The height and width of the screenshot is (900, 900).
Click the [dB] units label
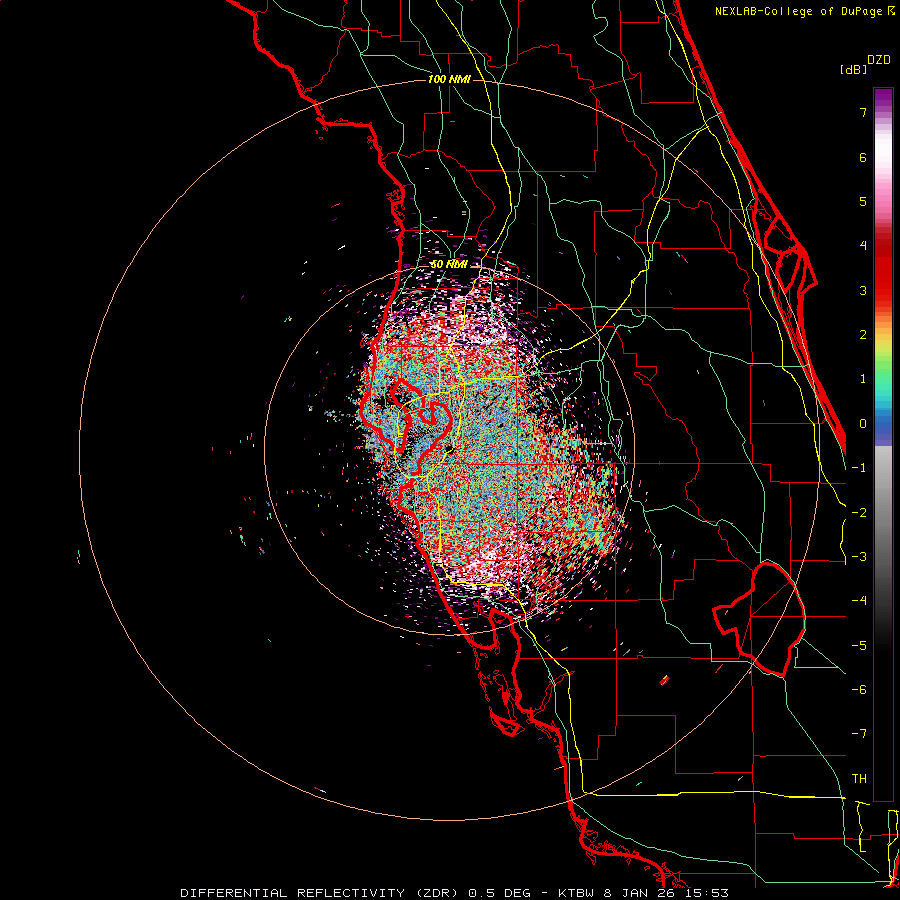853,70
